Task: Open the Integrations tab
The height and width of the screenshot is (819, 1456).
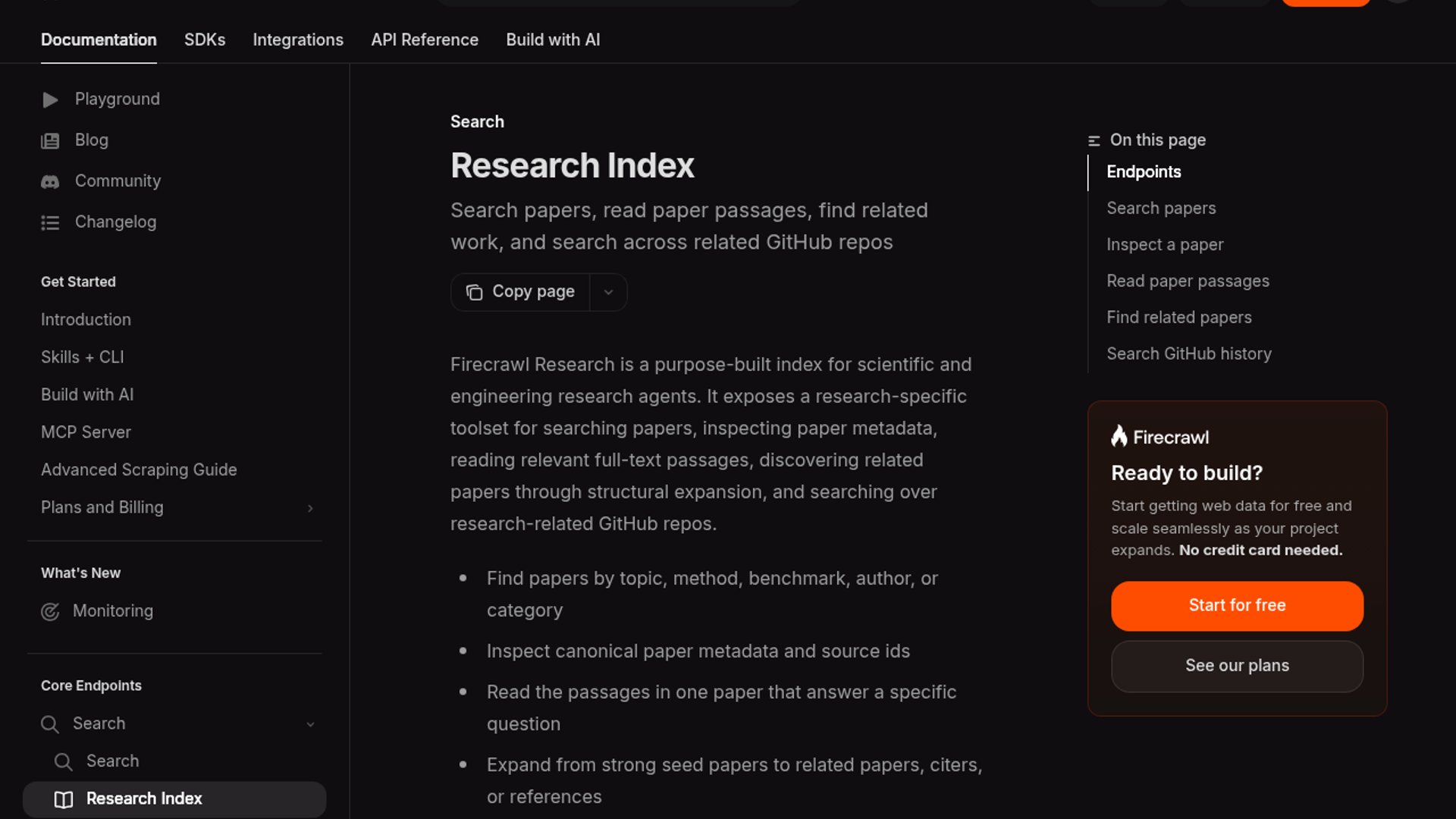Action: click(298, 40)
